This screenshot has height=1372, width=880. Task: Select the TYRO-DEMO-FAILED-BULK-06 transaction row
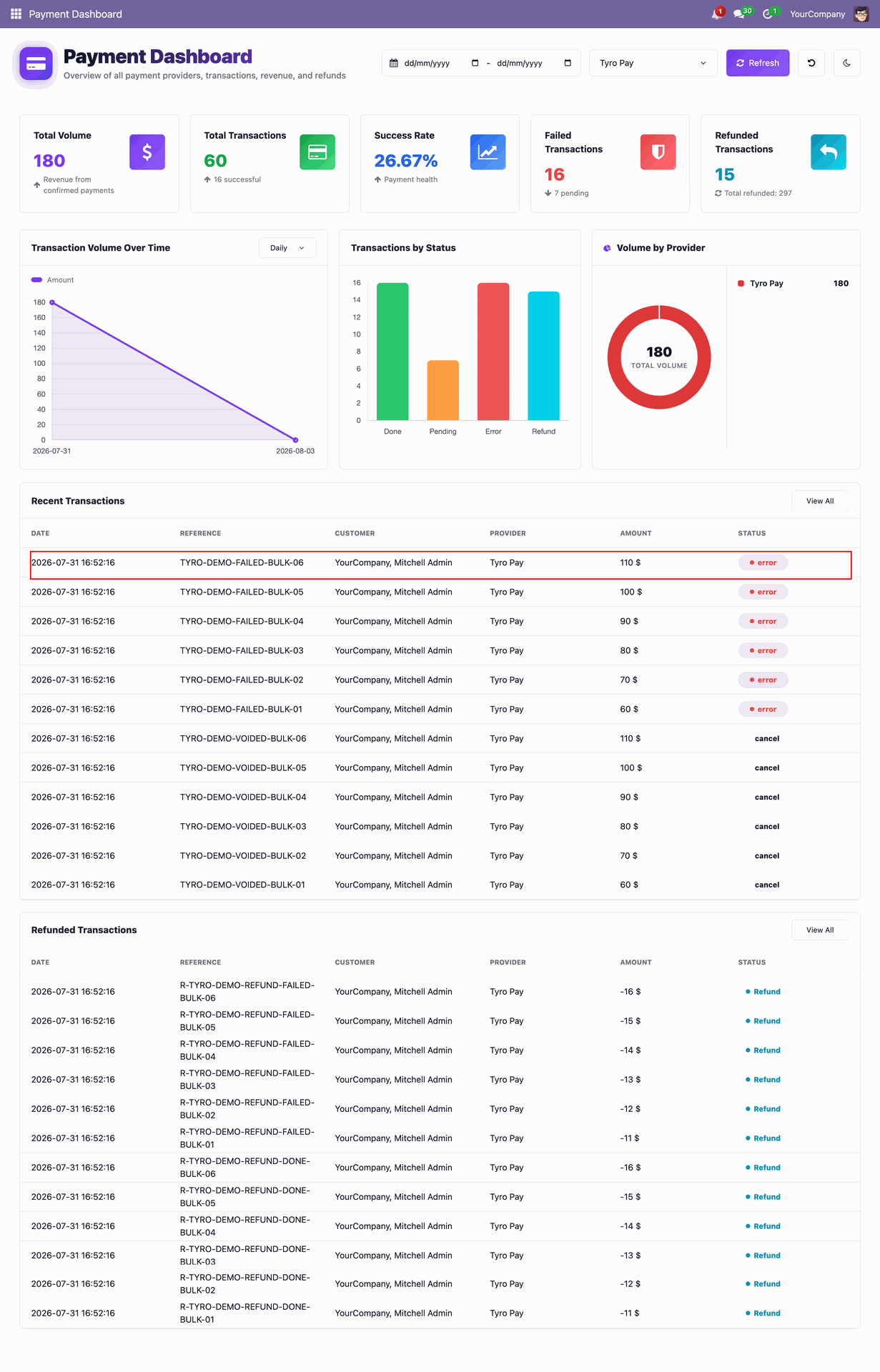440,563
